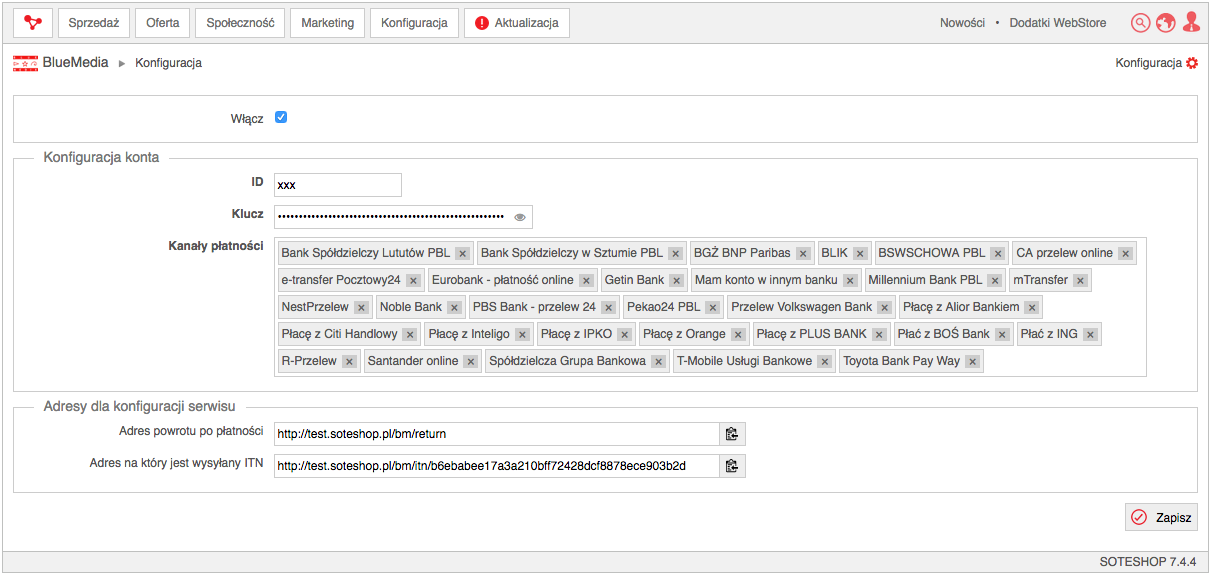
Task: Remove the mTransfer tag
Action: [1080, 281]
